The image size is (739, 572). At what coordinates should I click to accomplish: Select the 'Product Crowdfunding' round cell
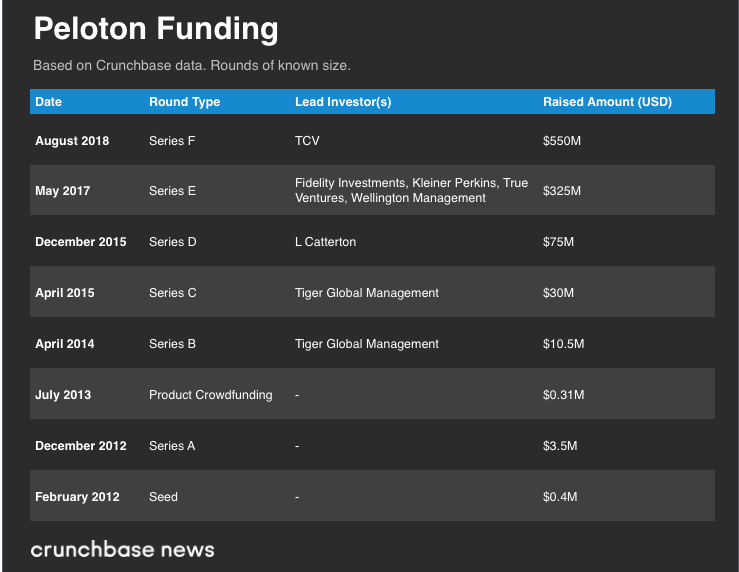tap(211, 395)
